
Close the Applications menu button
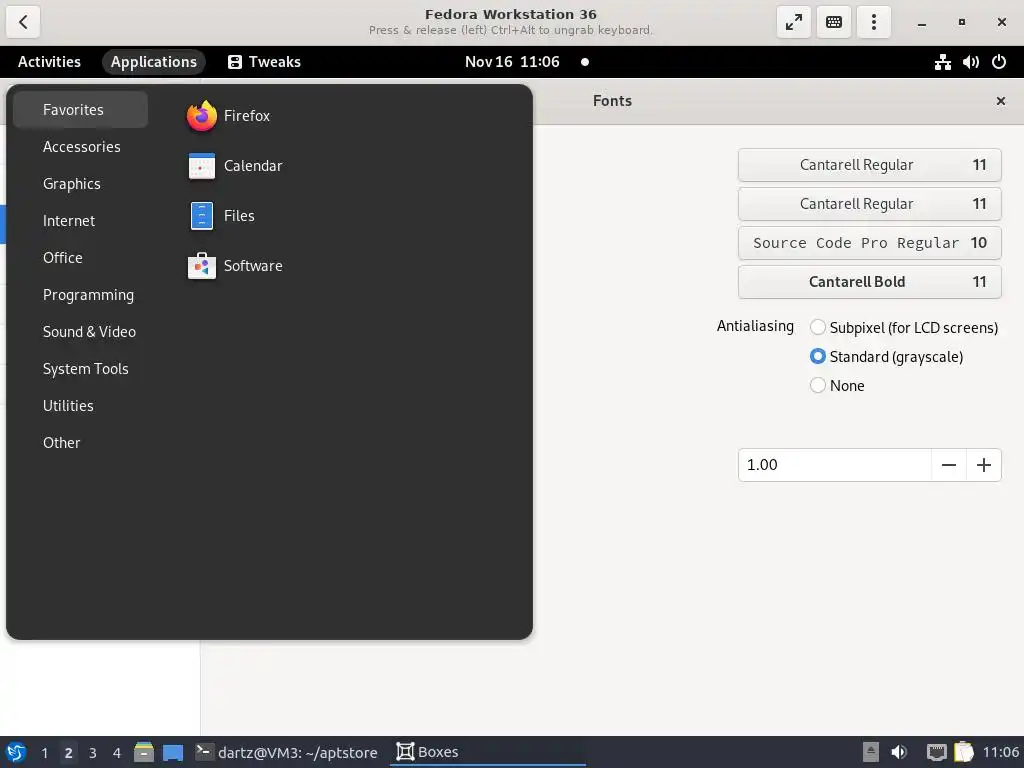153,62
